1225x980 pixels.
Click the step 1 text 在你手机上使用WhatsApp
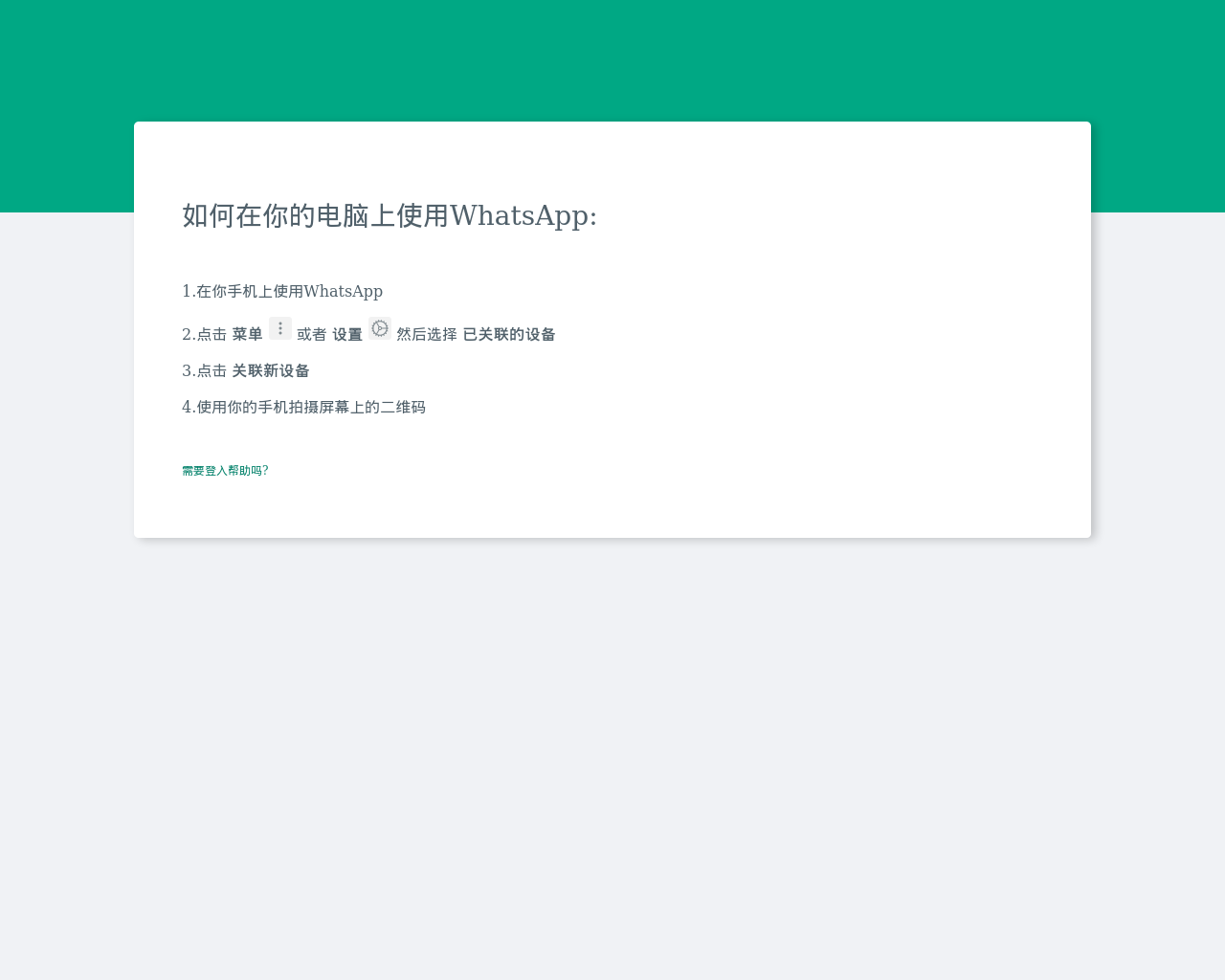click(289, 291)
